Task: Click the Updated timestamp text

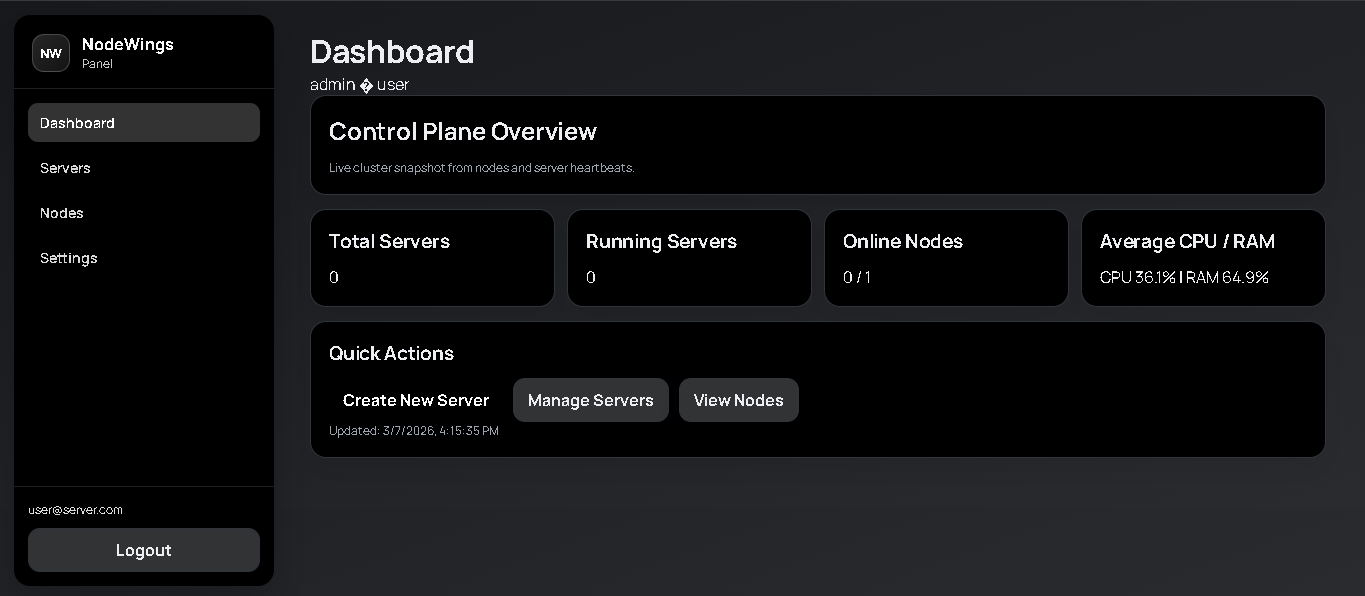Action: (413, 430)
